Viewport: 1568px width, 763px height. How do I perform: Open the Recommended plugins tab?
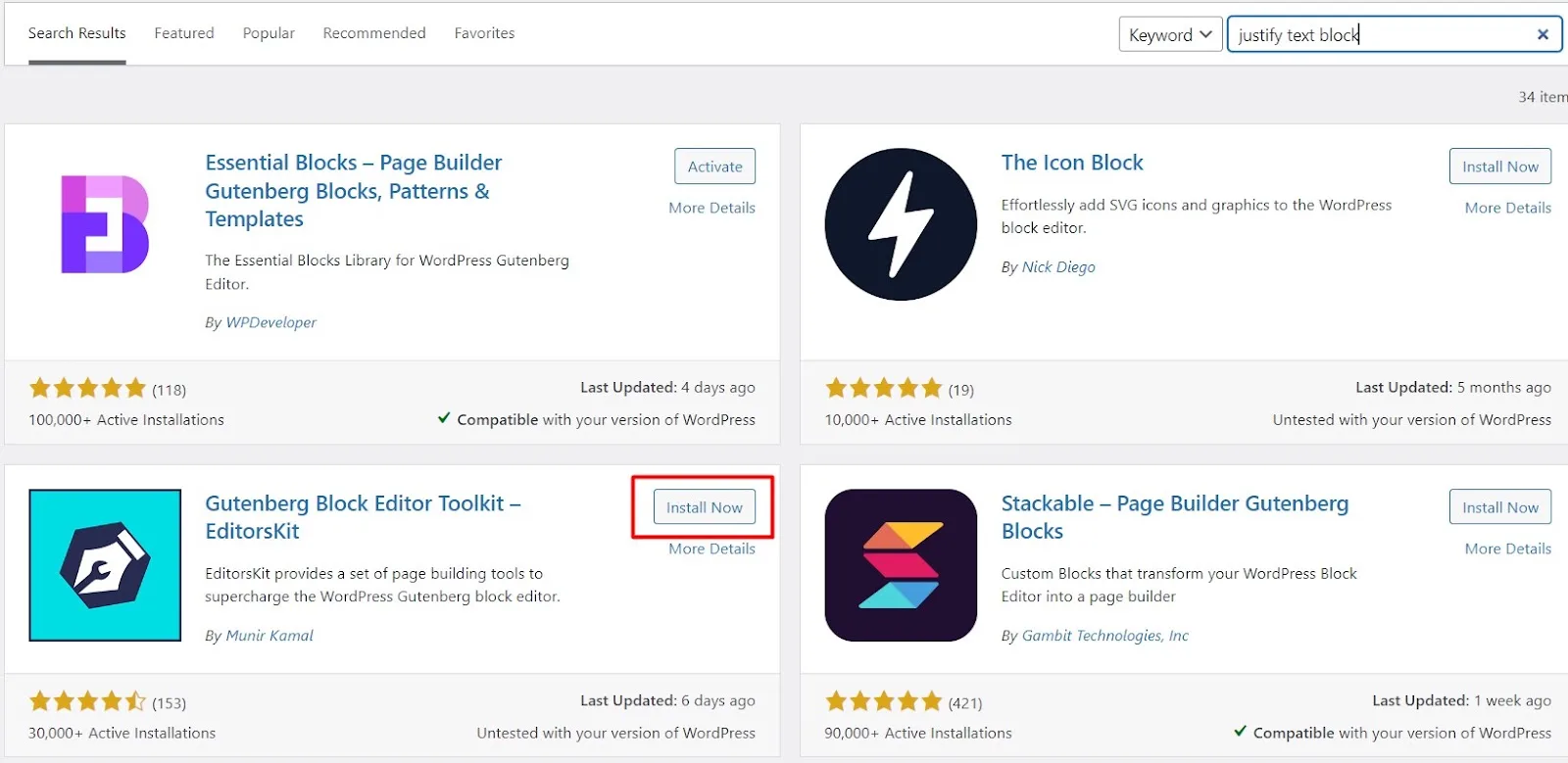(x=374, y=33)
